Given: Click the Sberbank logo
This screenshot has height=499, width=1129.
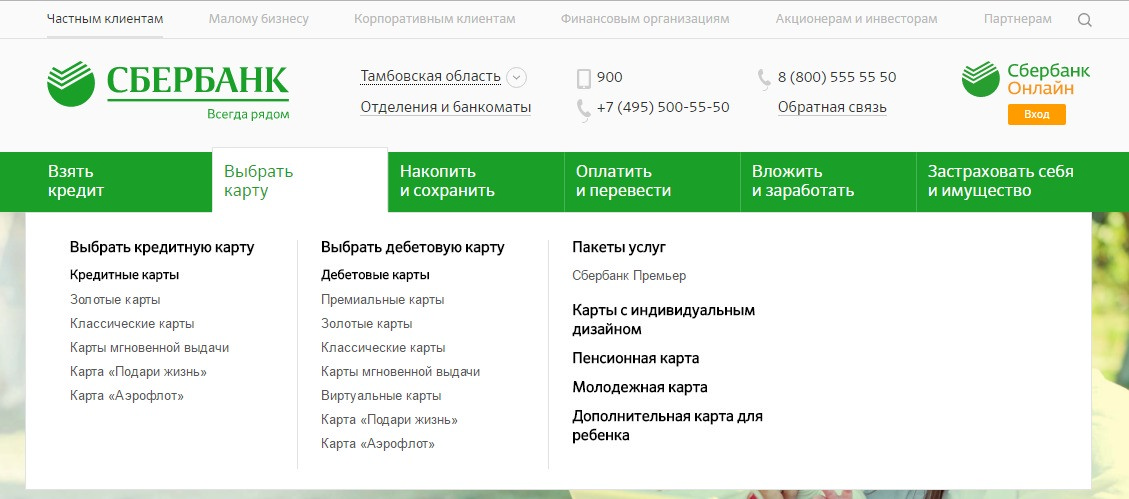Looking at the screenshot, I should 168,90.
